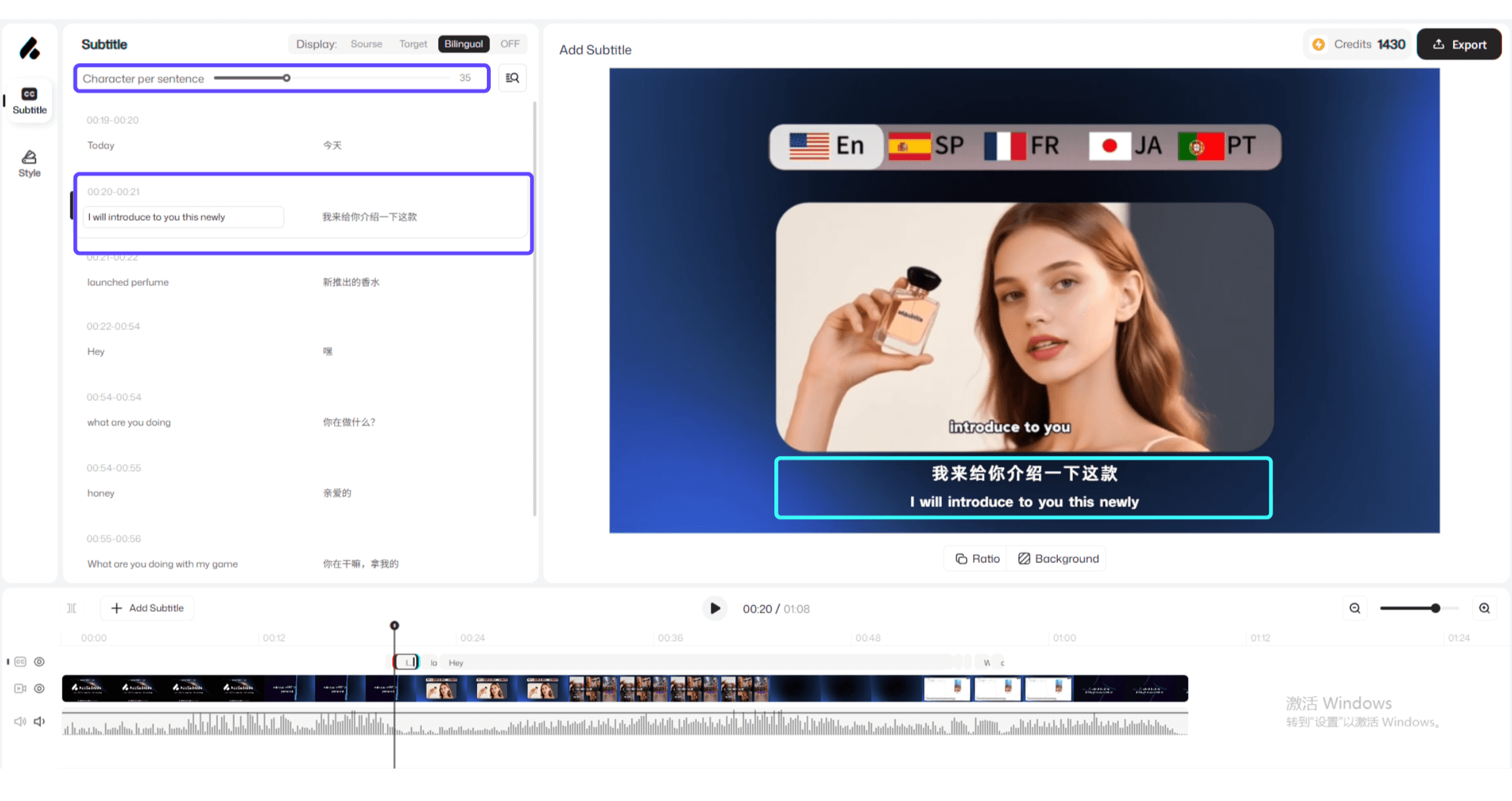Open the Subtitle panel in sidebar
The width and height of the screenshot is (1512, 801).
[29, 100]
